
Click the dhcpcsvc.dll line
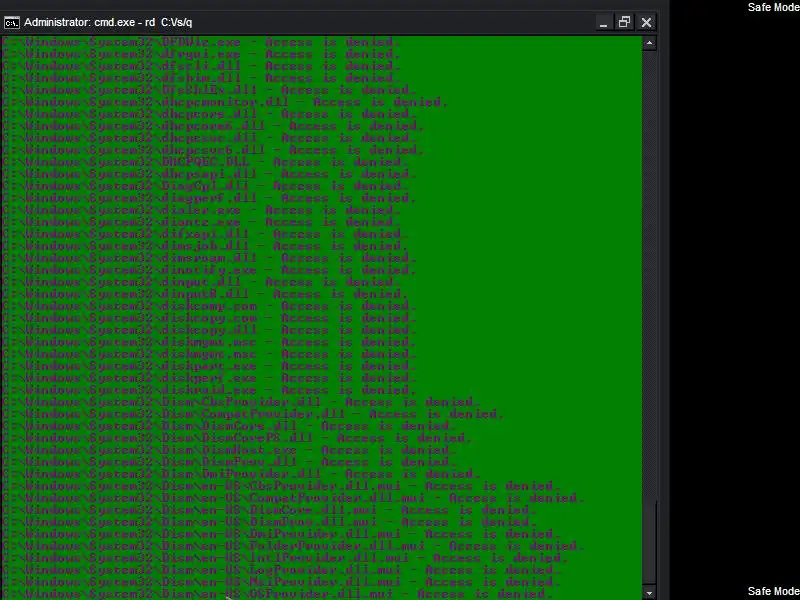click(x=209, y=138)
